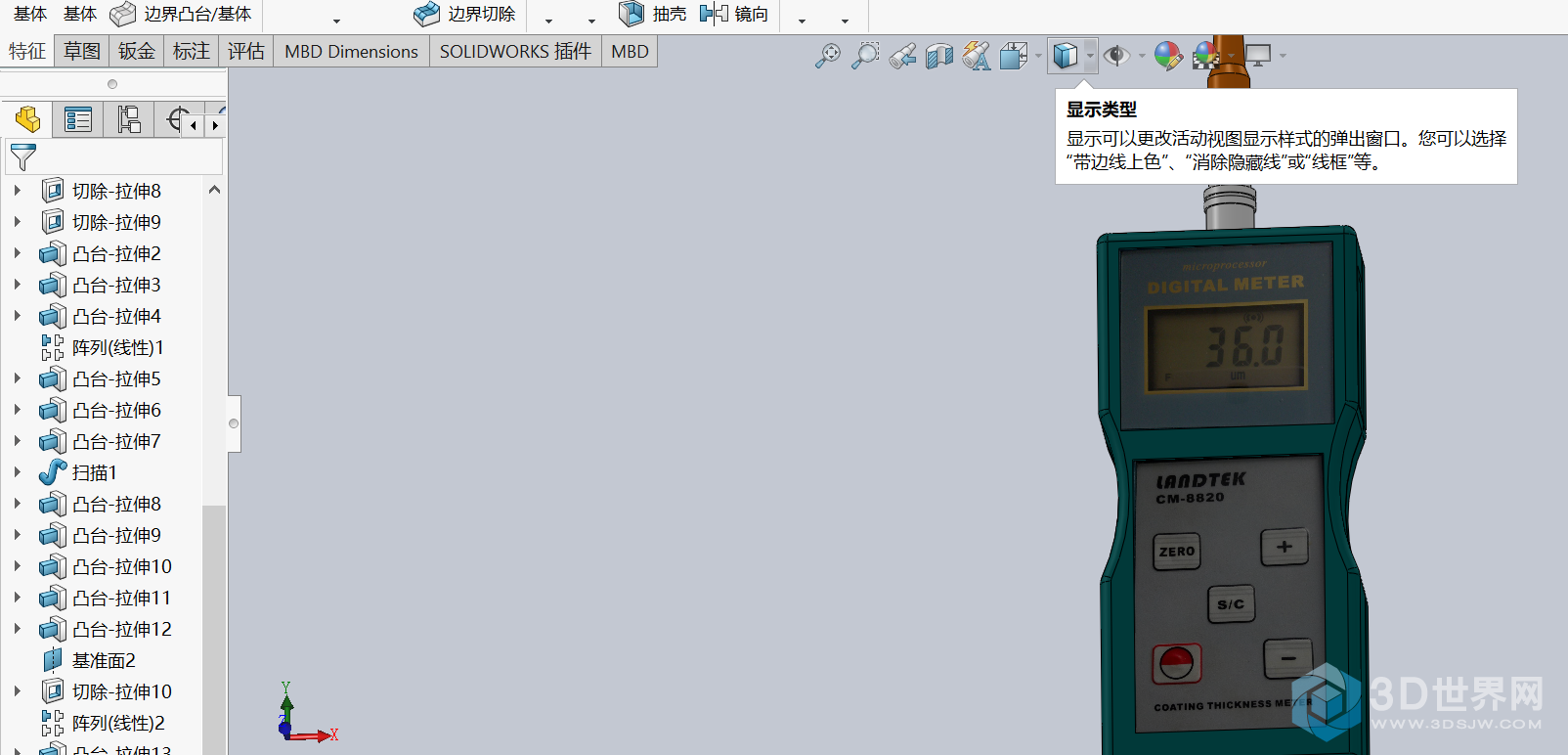This screenshot has width=1568, height=755.
Task: Click the Previous View icon
Action: tap(902, 56)
